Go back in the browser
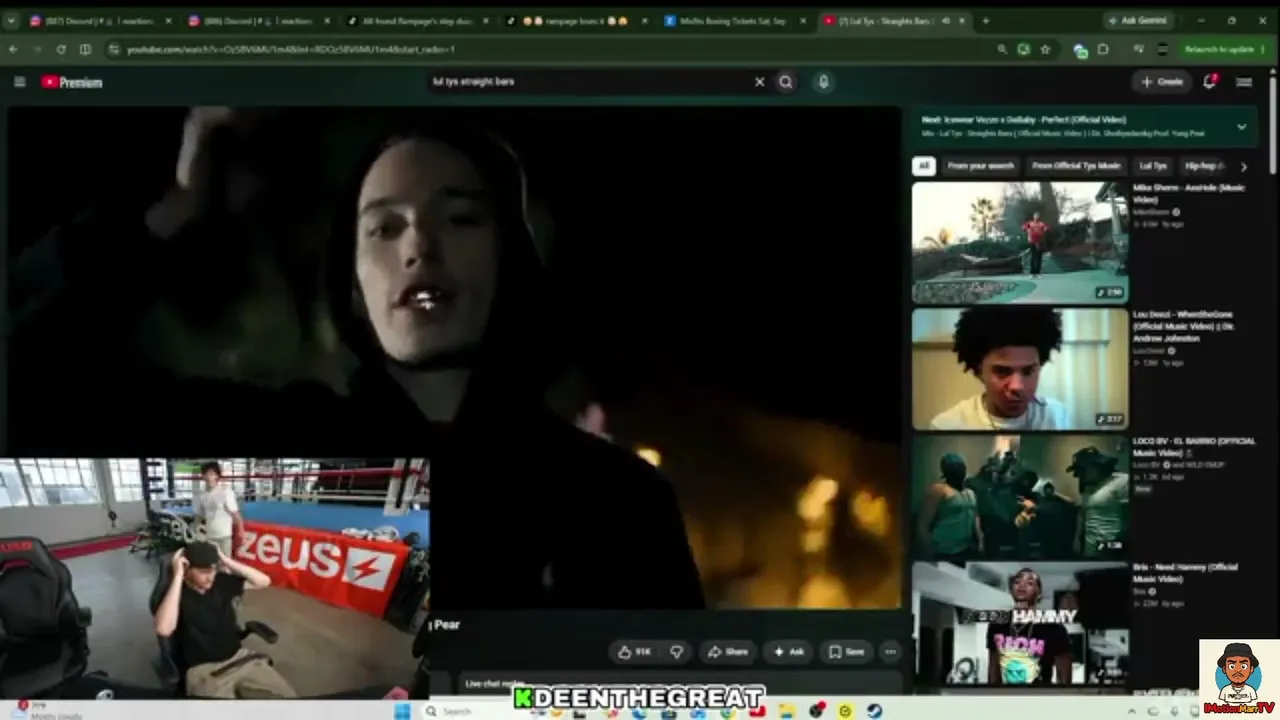 tap(13, 49)
